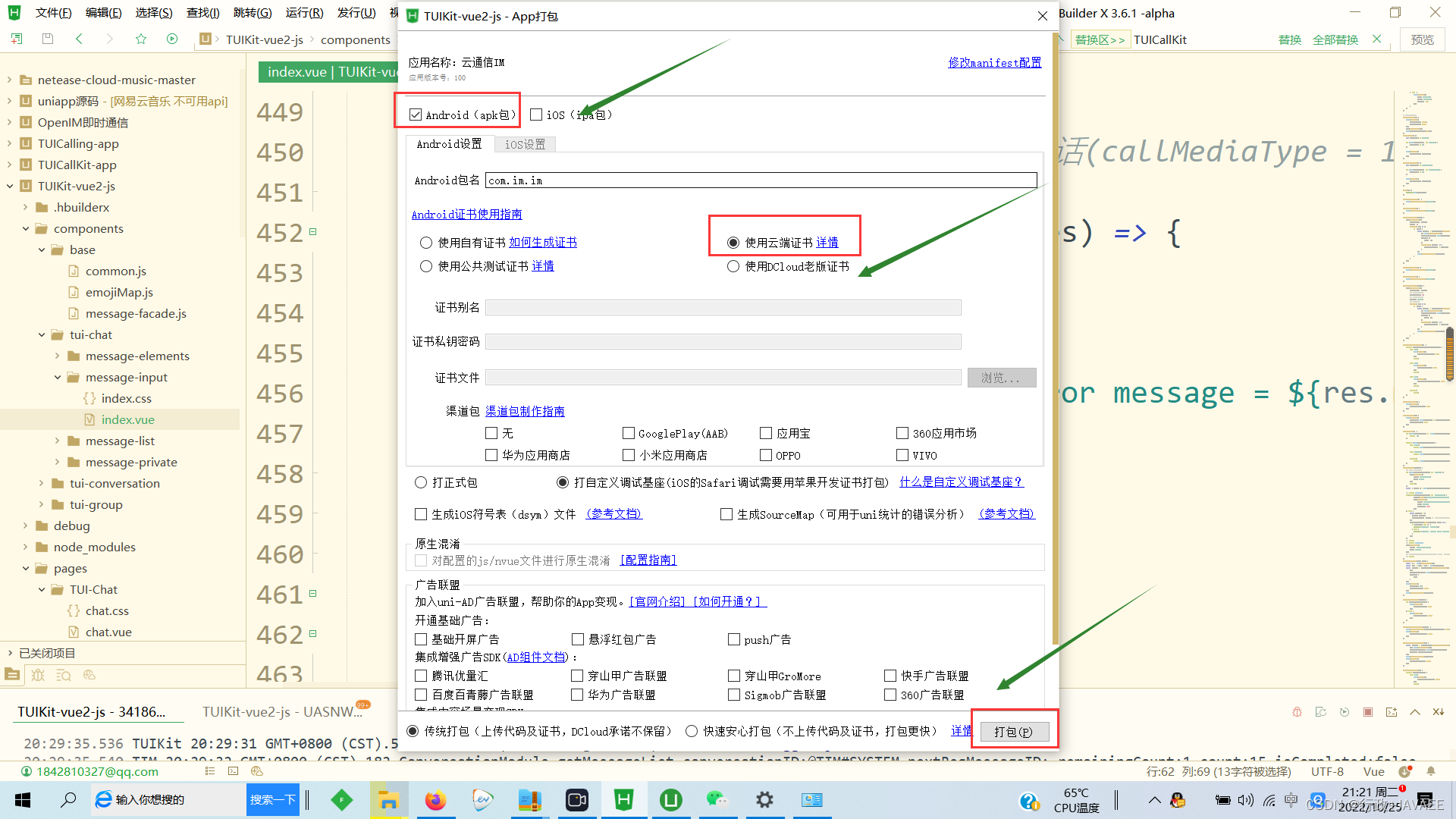Click the run play-circle toolbar icon
Image resolution: width=1456 pixels, height=819 pixels.
coord(172,39)
